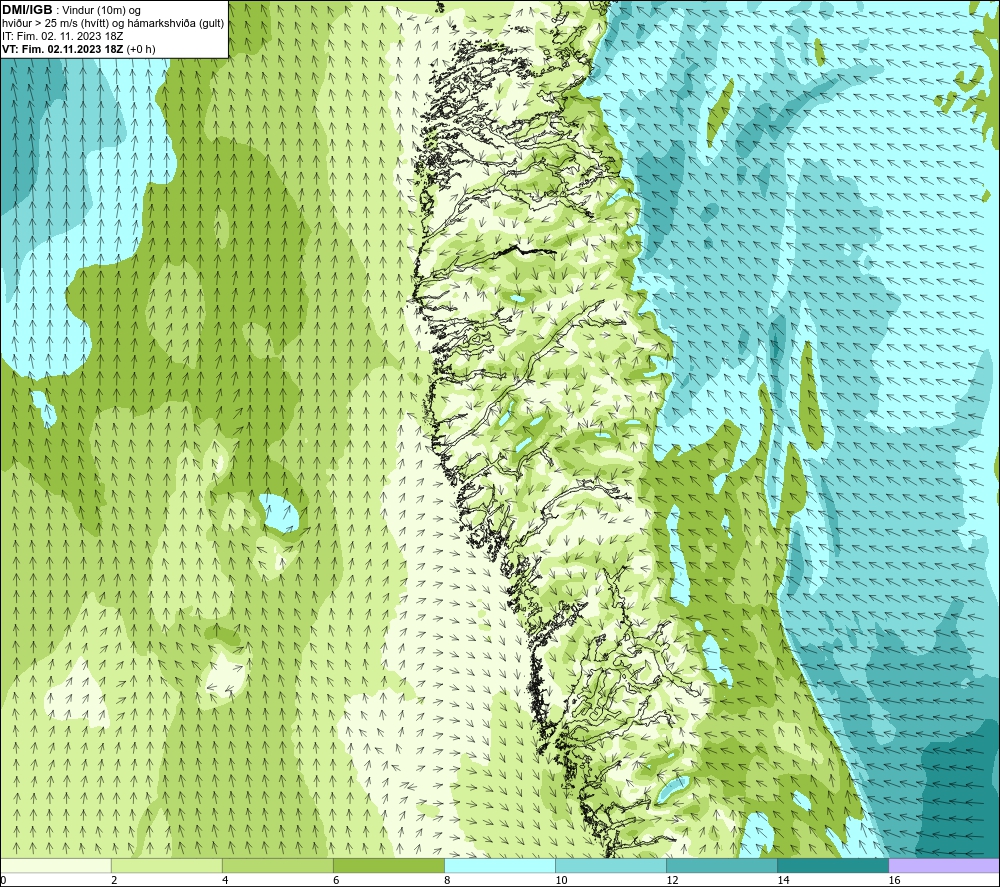
Task: Click the 0–2 m/s palest colorbar segment
Action: (x=55, y=865)
